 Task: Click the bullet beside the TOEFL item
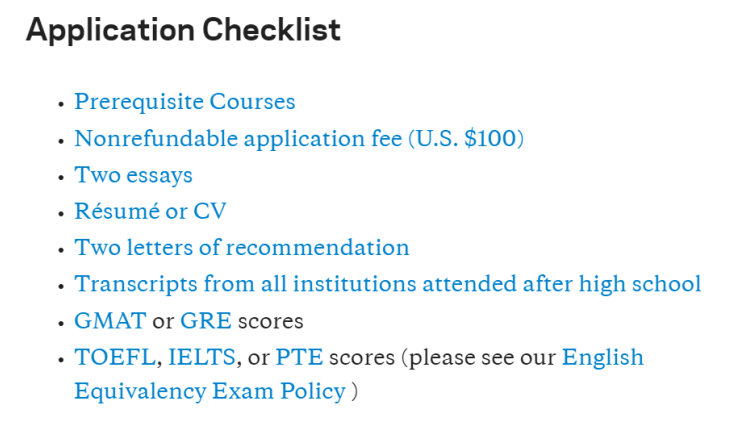[x=62, y=358]
